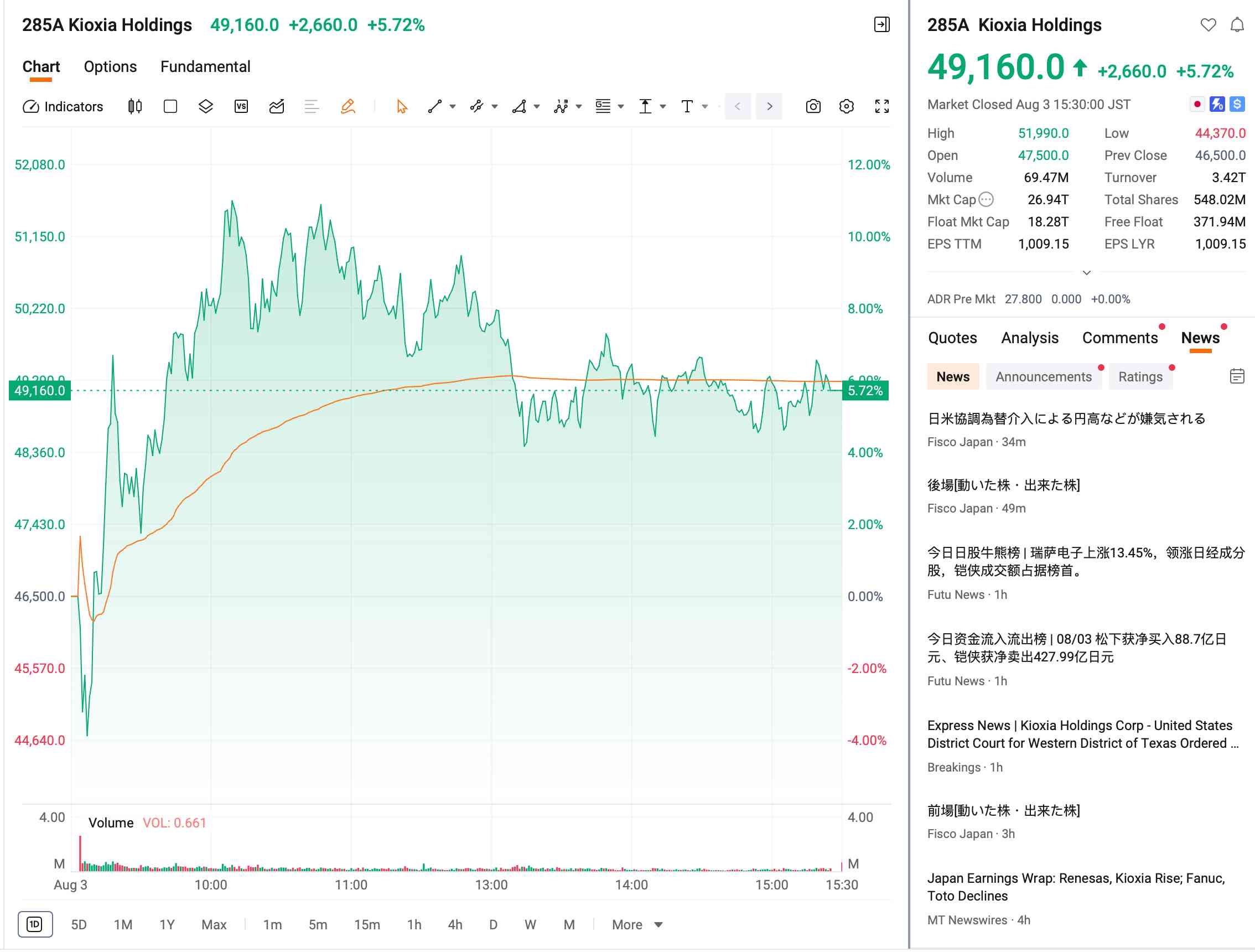The height and width of the screenshot is (952, 1255).
Task: Expand more quote details chevron
Action: tap(1086, 273)
